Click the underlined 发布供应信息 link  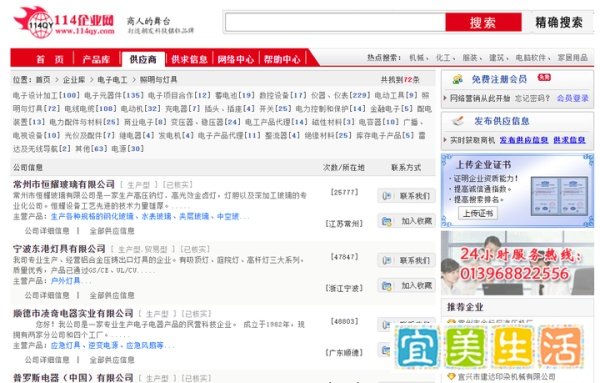(x=523, y=140)
